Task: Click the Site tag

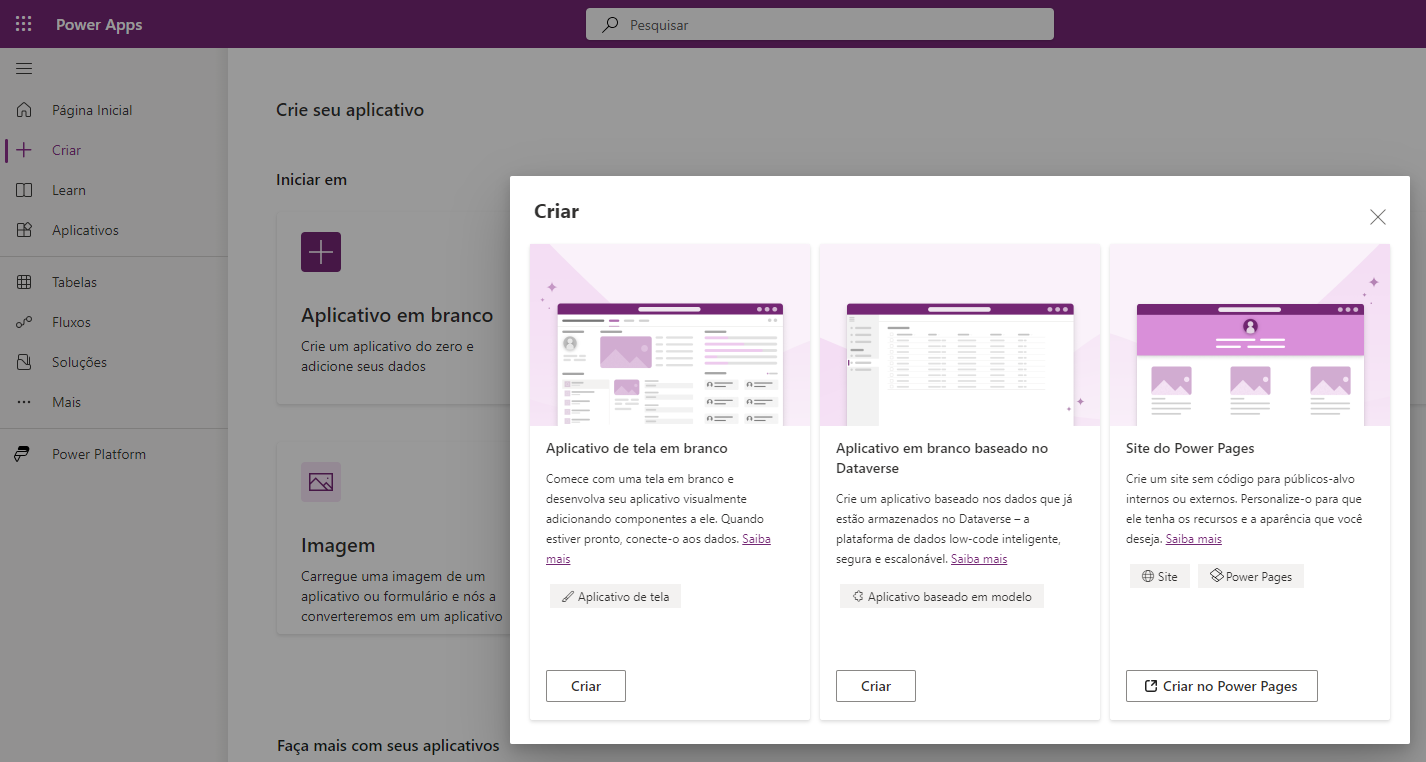Action: 1160,576
